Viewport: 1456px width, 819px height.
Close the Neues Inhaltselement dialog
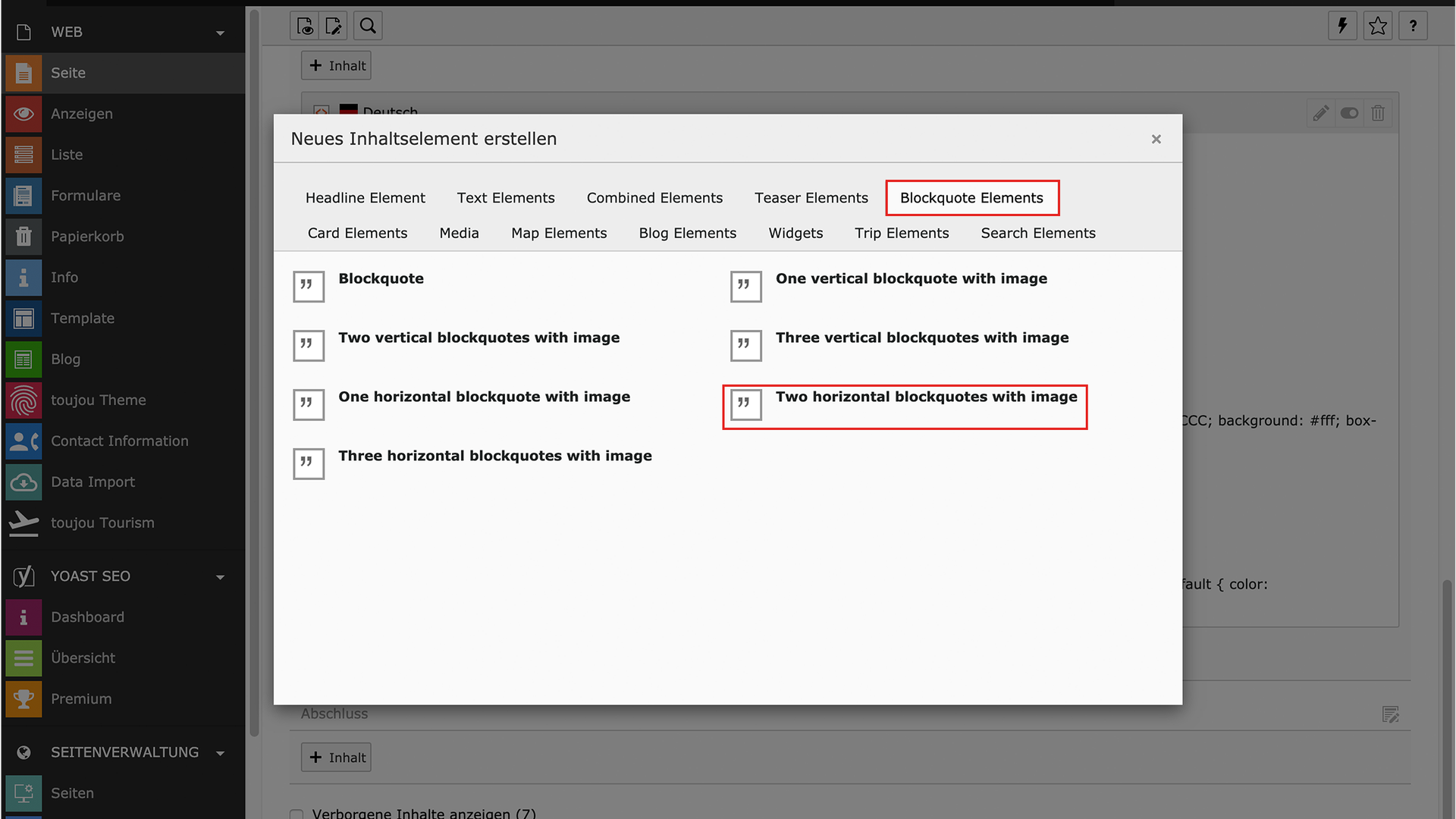[x=1156, y=139]
